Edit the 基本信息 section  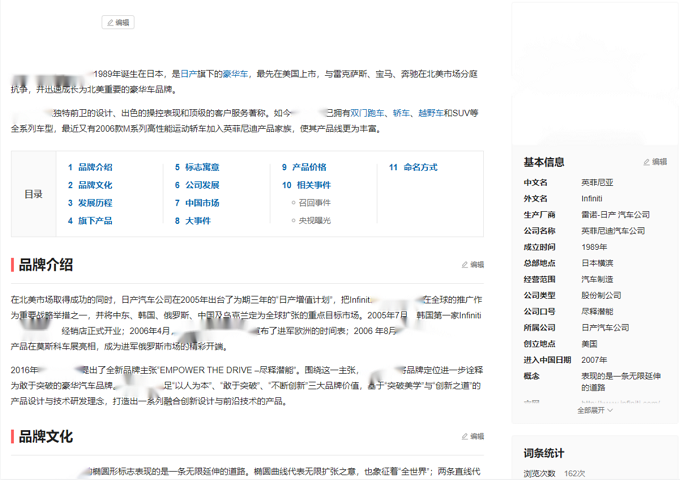coord(655,162)
